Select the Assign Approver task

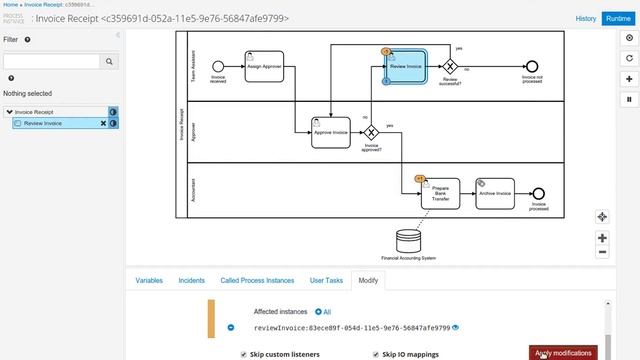(x=264, y=66)
